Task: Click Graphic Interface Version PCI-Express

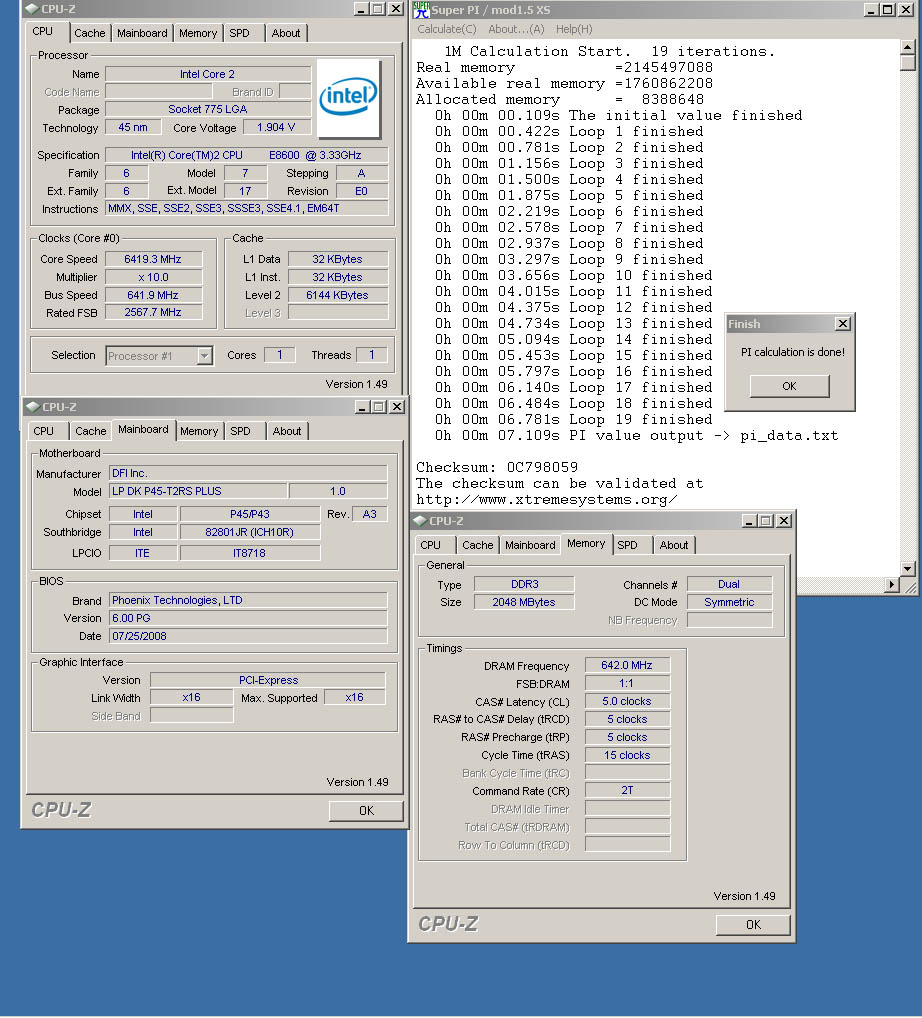Action: [x=268, y=680]
